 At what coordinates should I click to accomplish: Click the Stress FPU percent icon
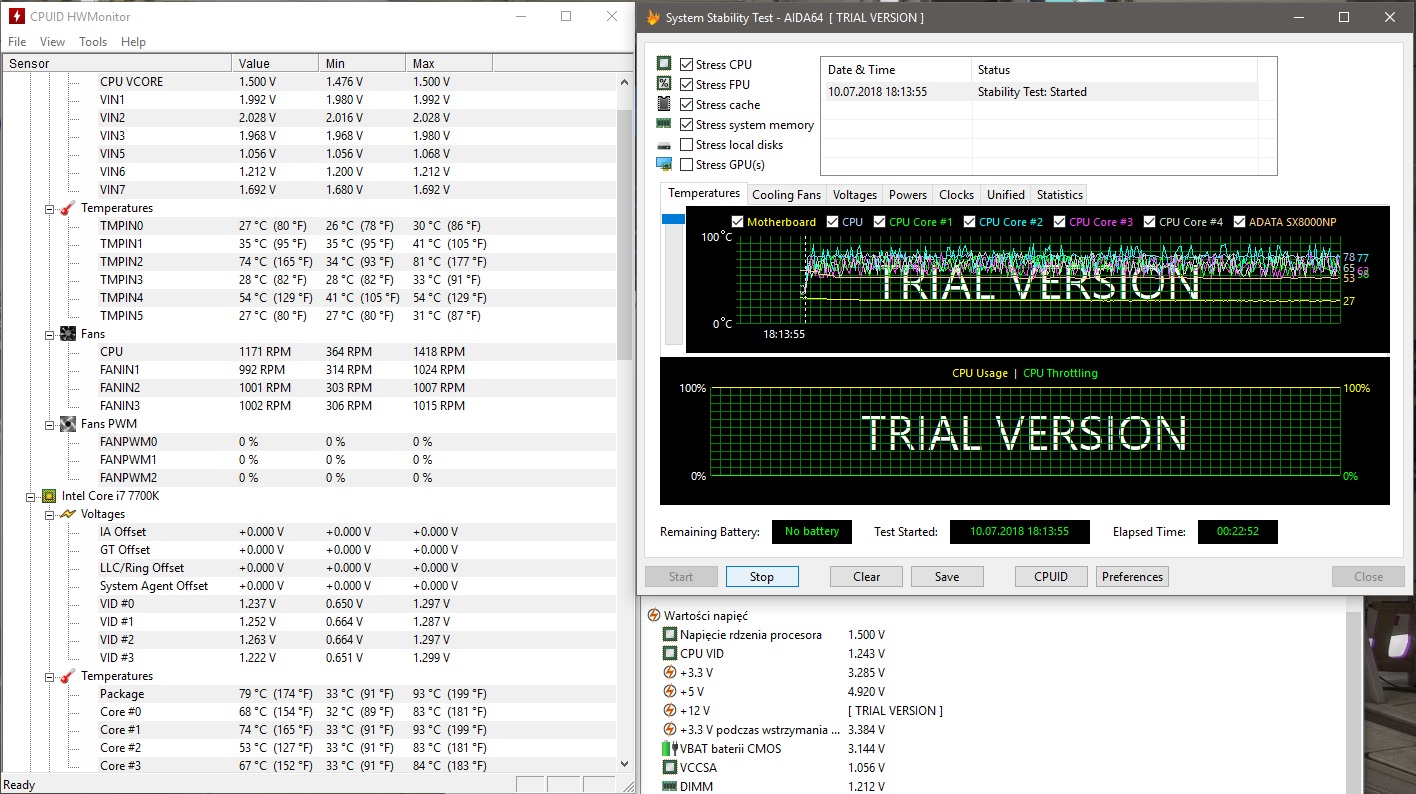[x=664, y=84]
